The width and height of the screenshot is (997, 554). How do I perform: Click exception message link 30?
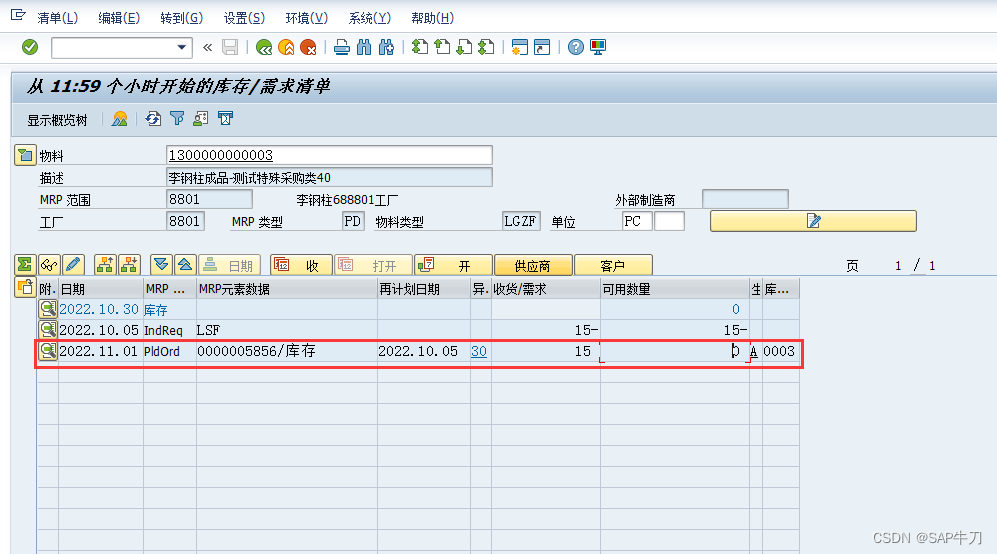pyautogui.click(x=479, y=351)
